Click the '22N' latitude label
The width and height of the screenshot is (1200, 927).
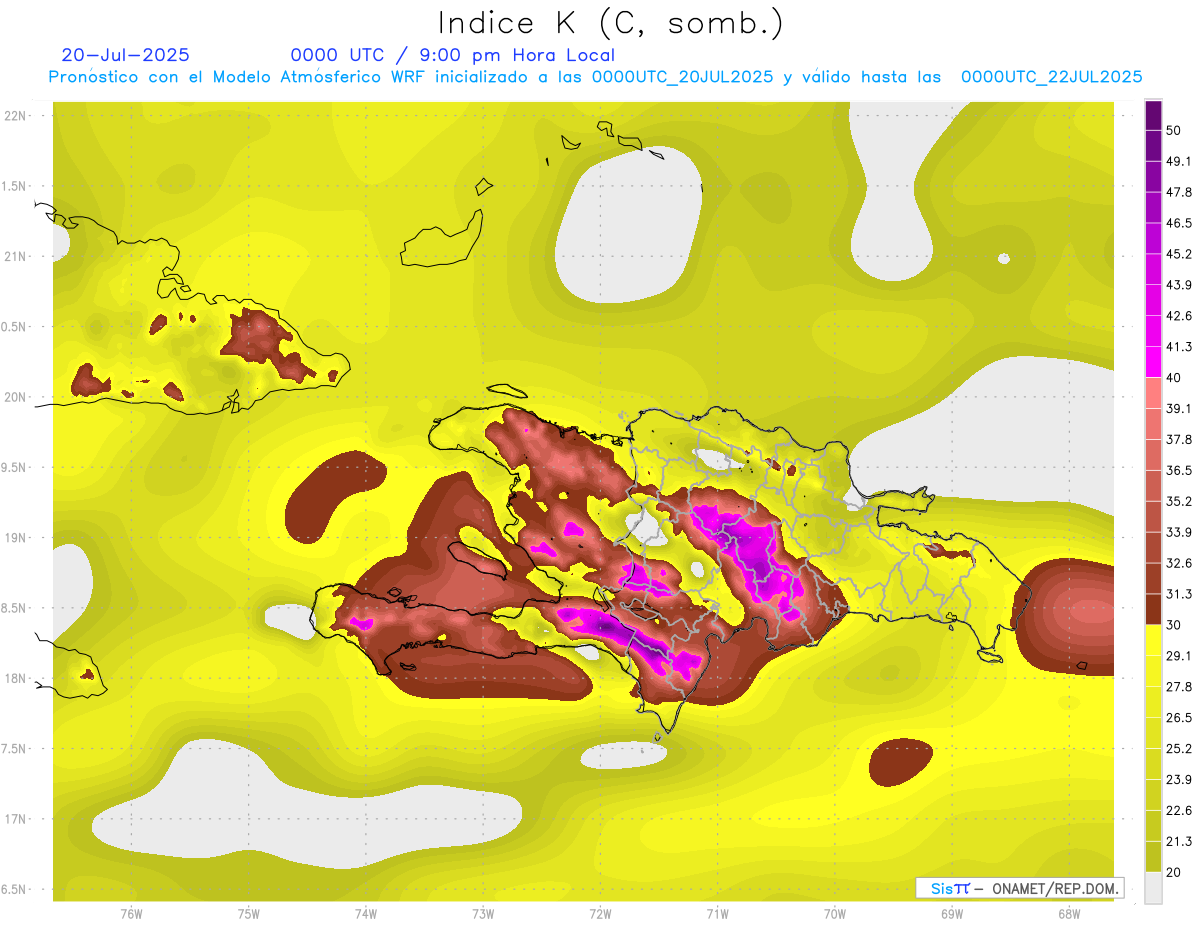click(17, 116)
